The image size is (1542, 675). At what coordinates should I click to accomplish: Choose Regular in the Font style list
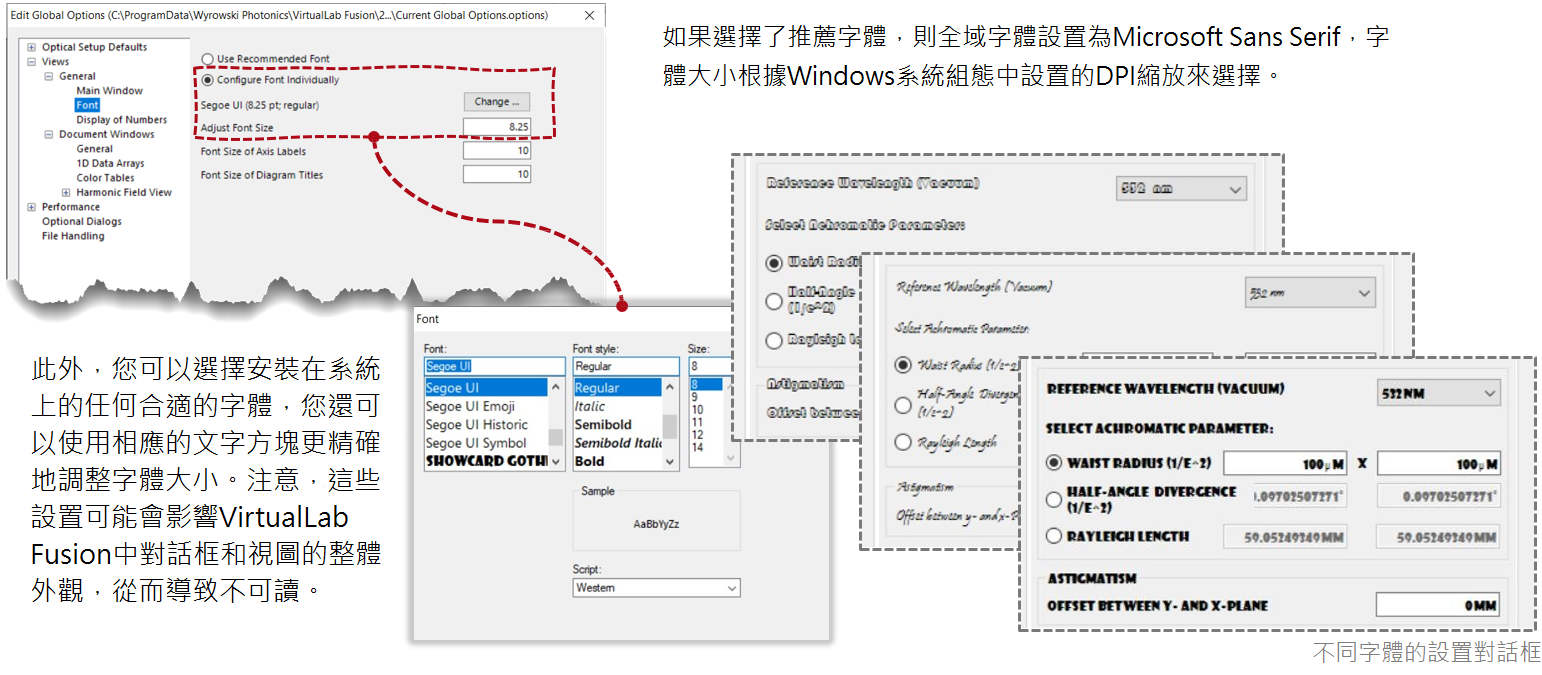pos(618,388)
